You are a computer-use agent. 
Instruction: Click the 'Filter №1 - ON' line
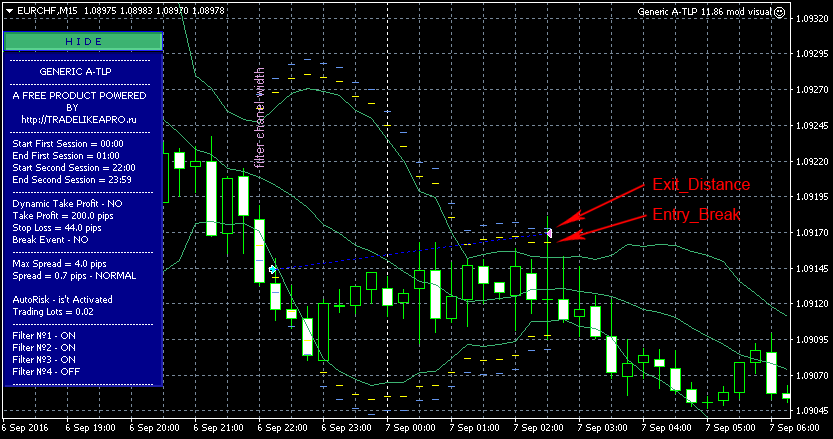[44, 336]
